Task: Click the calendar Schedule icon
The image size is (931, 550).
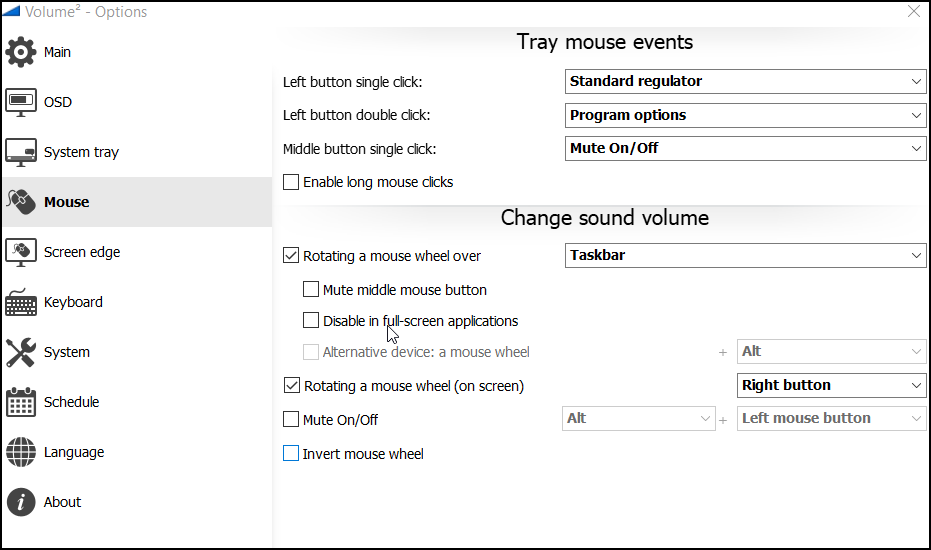Action: (x=21, y=402)
